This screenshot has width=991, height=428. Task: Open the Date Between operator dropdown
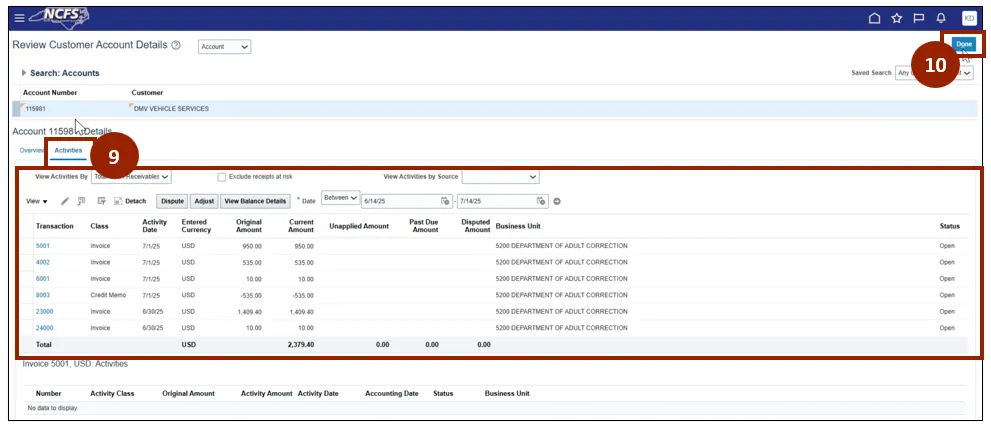(x=340, y=198)
